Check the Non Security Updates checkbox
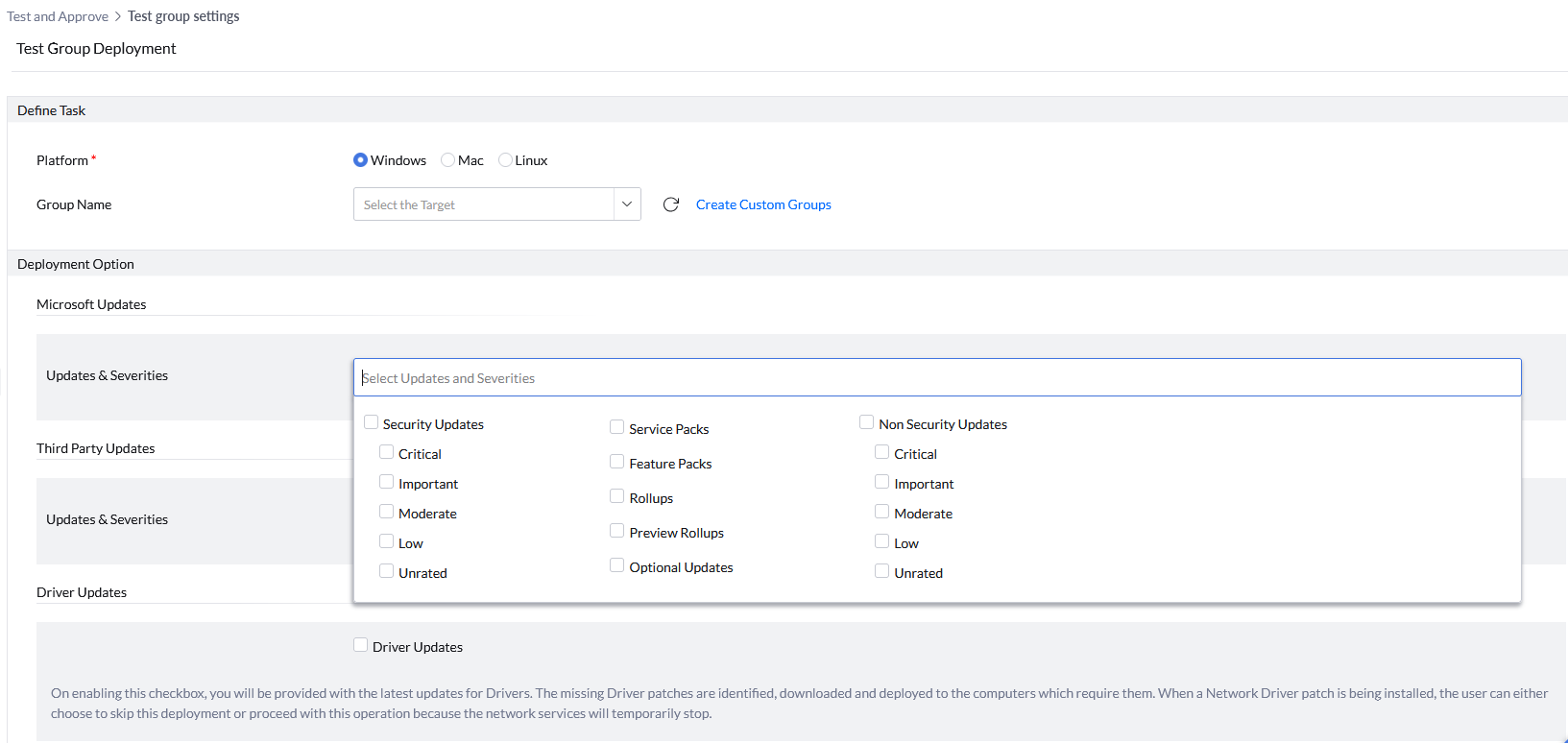This screenshot has height=743, width=1568. point(866,422)
